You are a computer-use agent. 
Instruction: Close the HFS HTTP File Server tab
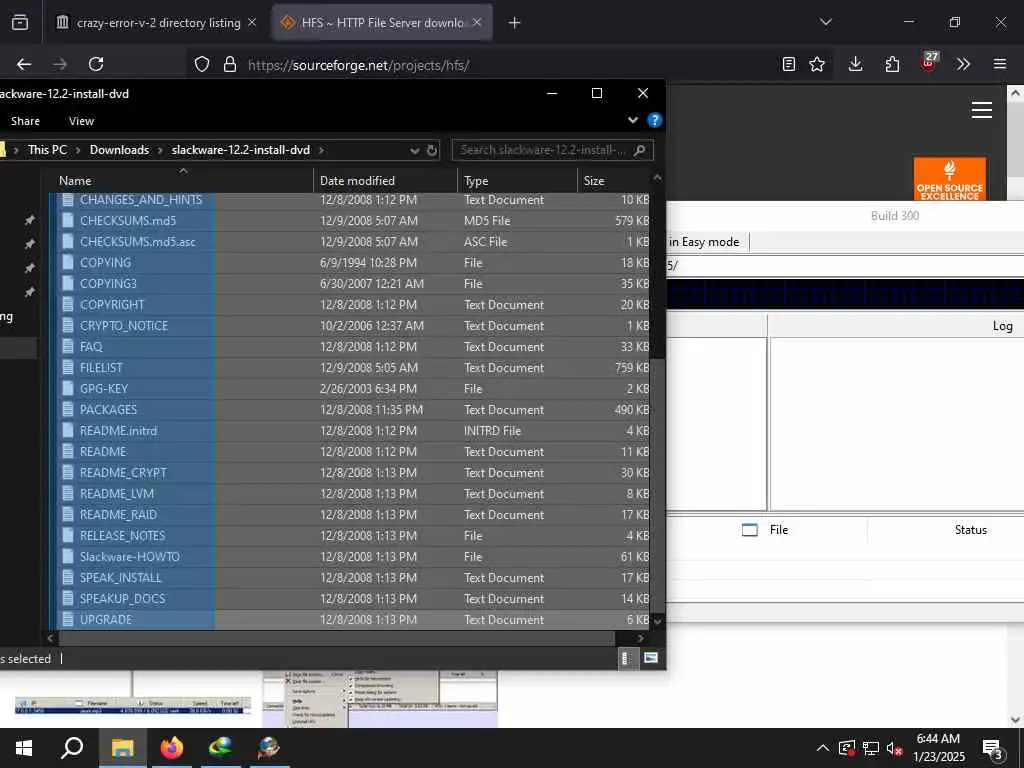[477, 23]
